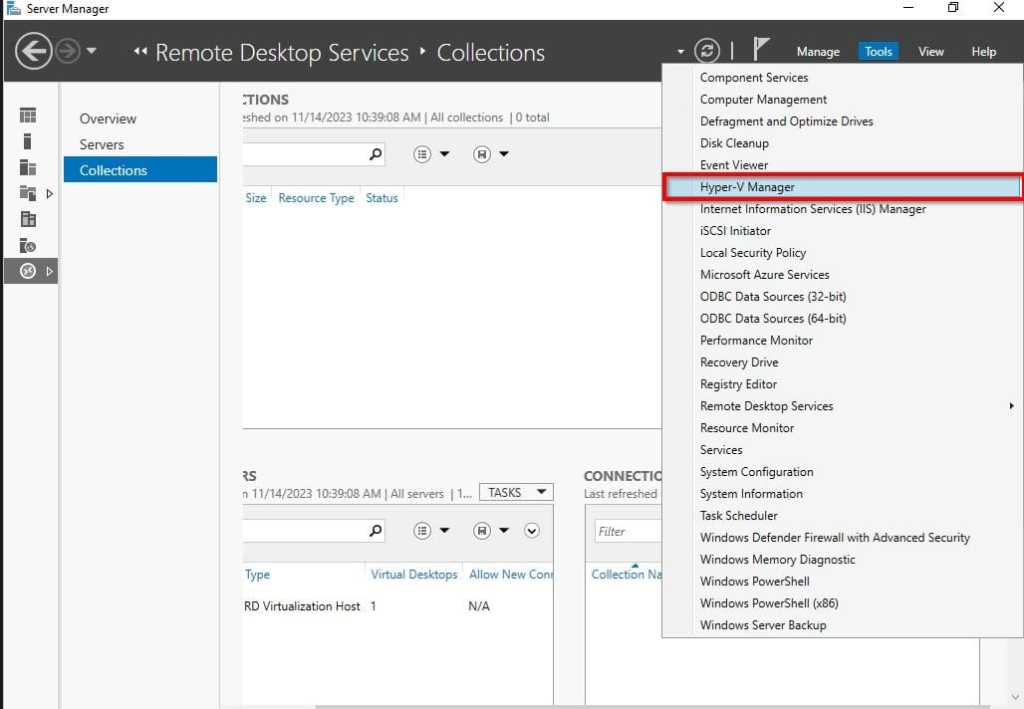Sort by the Virtual Desktops column header
This screenshot has width=1024, height=709.
(x=414, y=575)
